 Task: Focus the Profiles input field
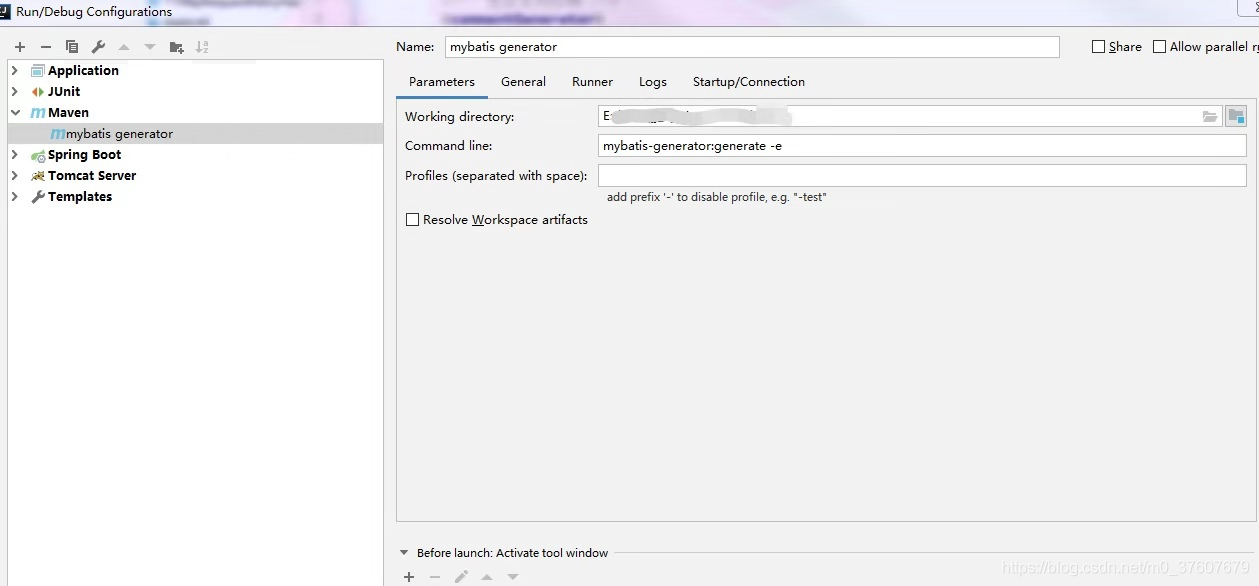[922, 176]
